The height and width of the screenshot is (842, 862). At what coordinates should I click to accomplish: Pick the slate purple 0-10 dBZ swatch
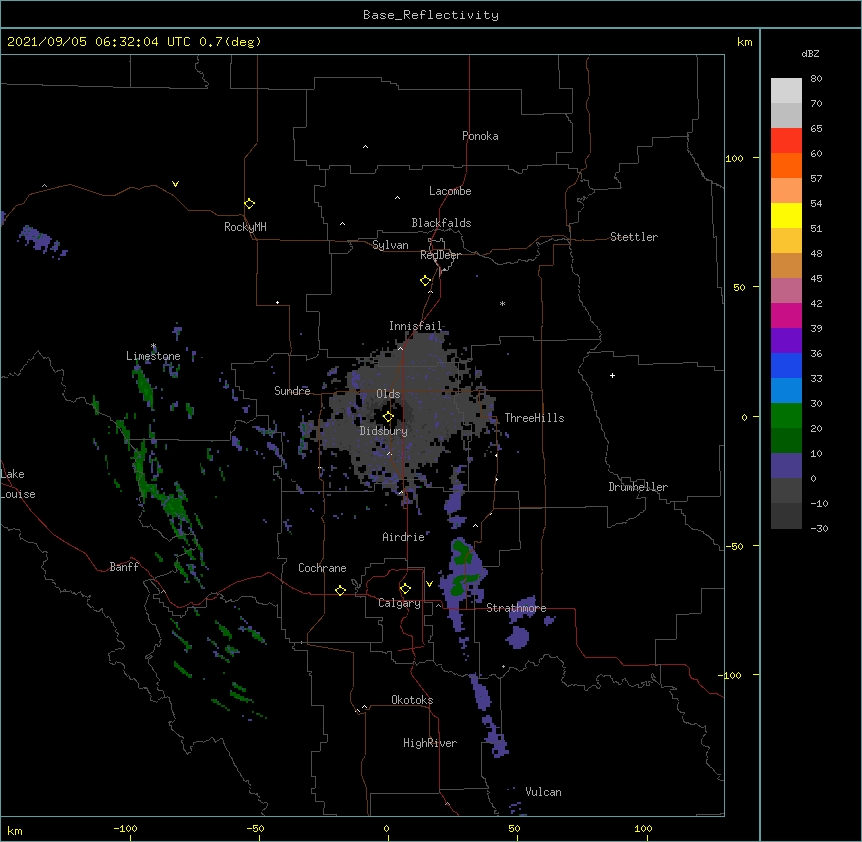pyautogui.click(x=786, y=466)
